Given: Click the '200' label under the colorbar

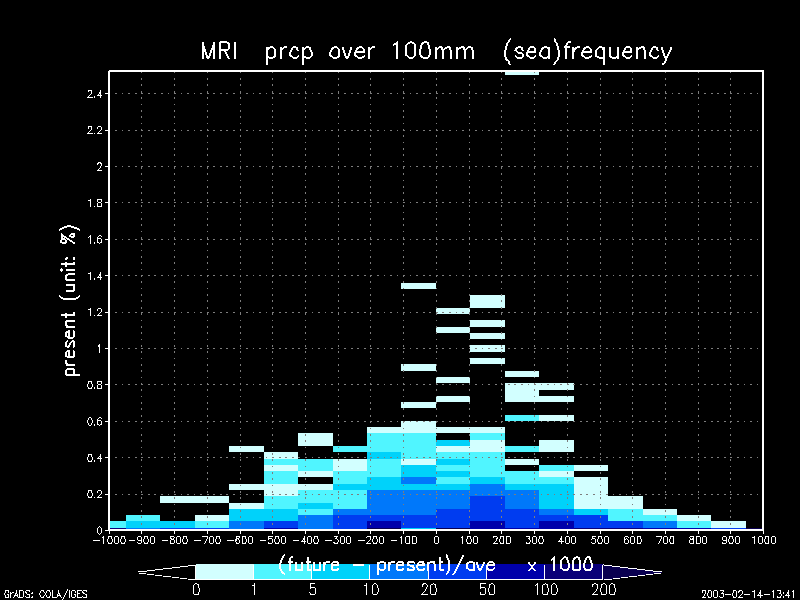Looking at the screenshot, I should click(x=603, y=589).
